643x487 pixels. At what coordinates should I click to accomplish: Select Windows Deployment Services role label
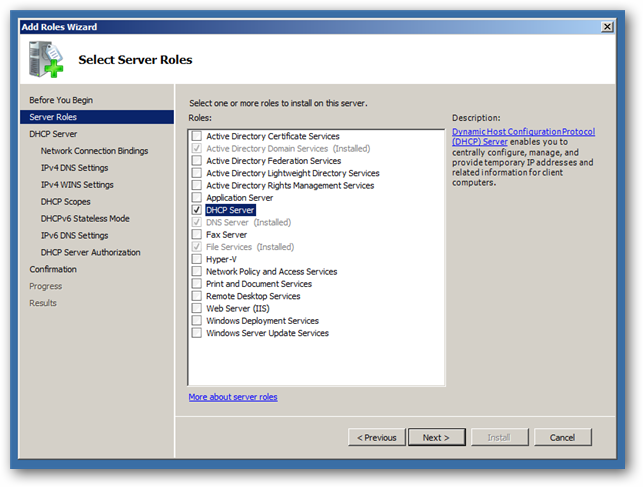[262, 321]
